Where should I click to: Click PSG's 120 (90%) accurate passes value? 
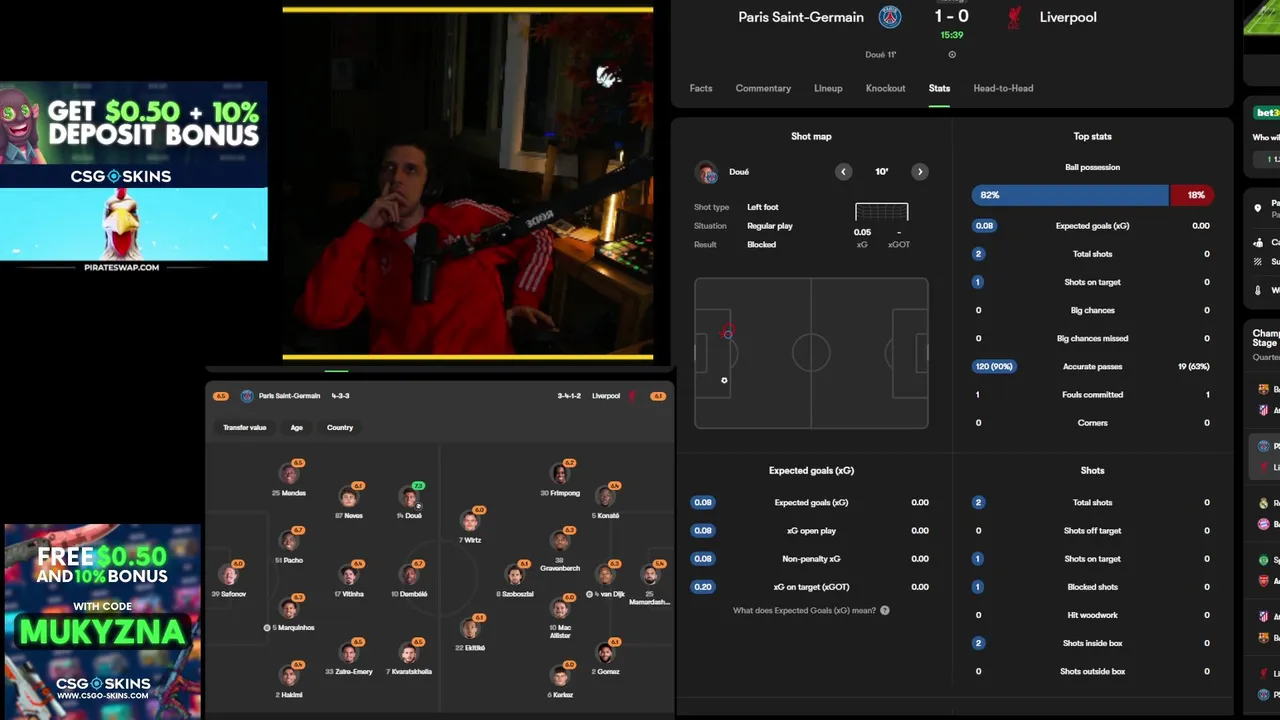(993, 367)
